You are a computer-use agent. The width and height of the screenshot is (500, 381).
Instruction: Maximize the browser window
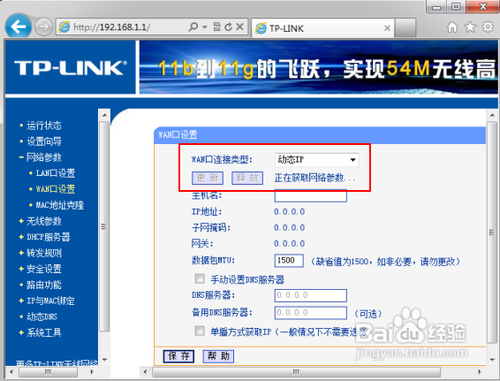tap(456, 7)
